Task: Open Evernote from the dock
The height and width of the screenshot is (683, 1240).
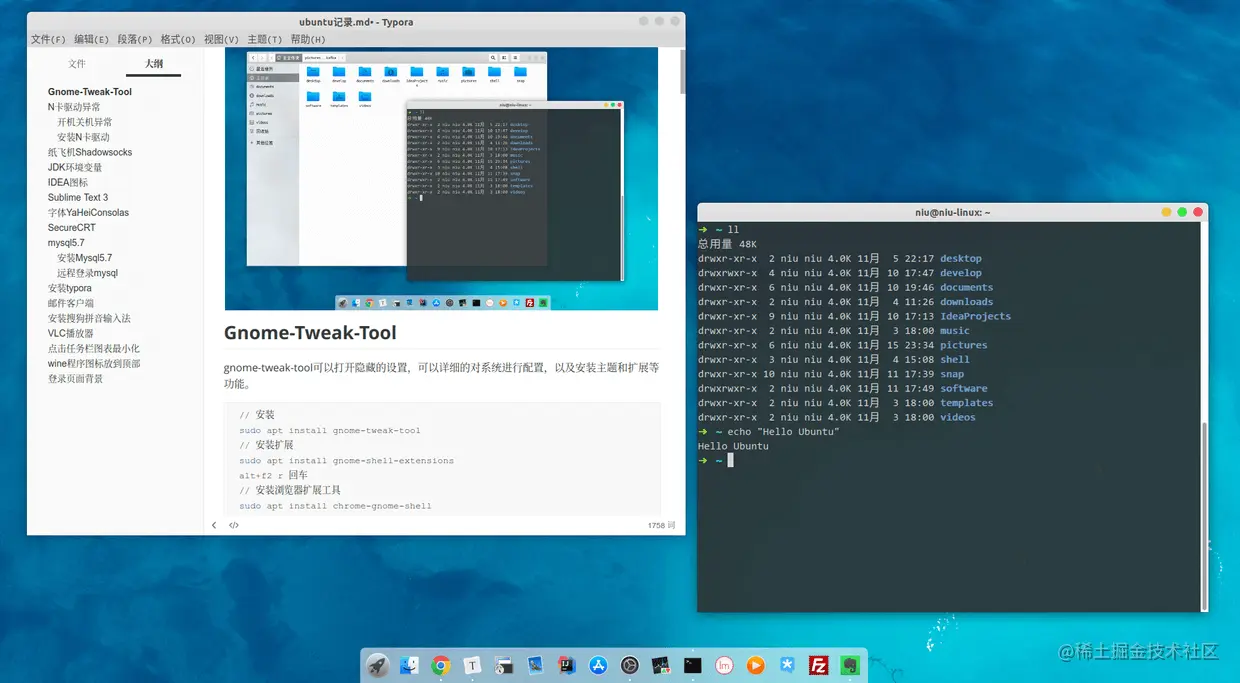Action: (x=849, y=664)
